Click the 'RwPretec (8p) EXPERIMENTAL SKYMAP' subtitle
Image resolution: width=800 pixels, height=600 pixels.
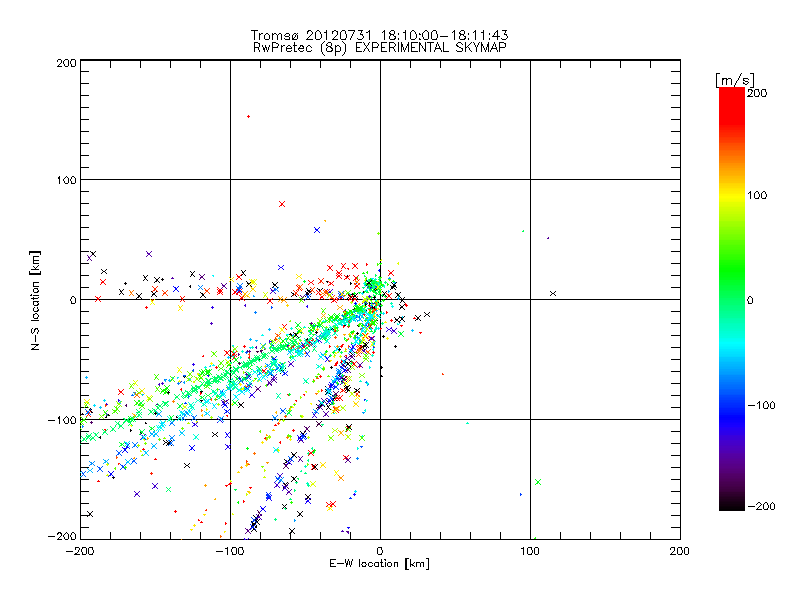379,48
